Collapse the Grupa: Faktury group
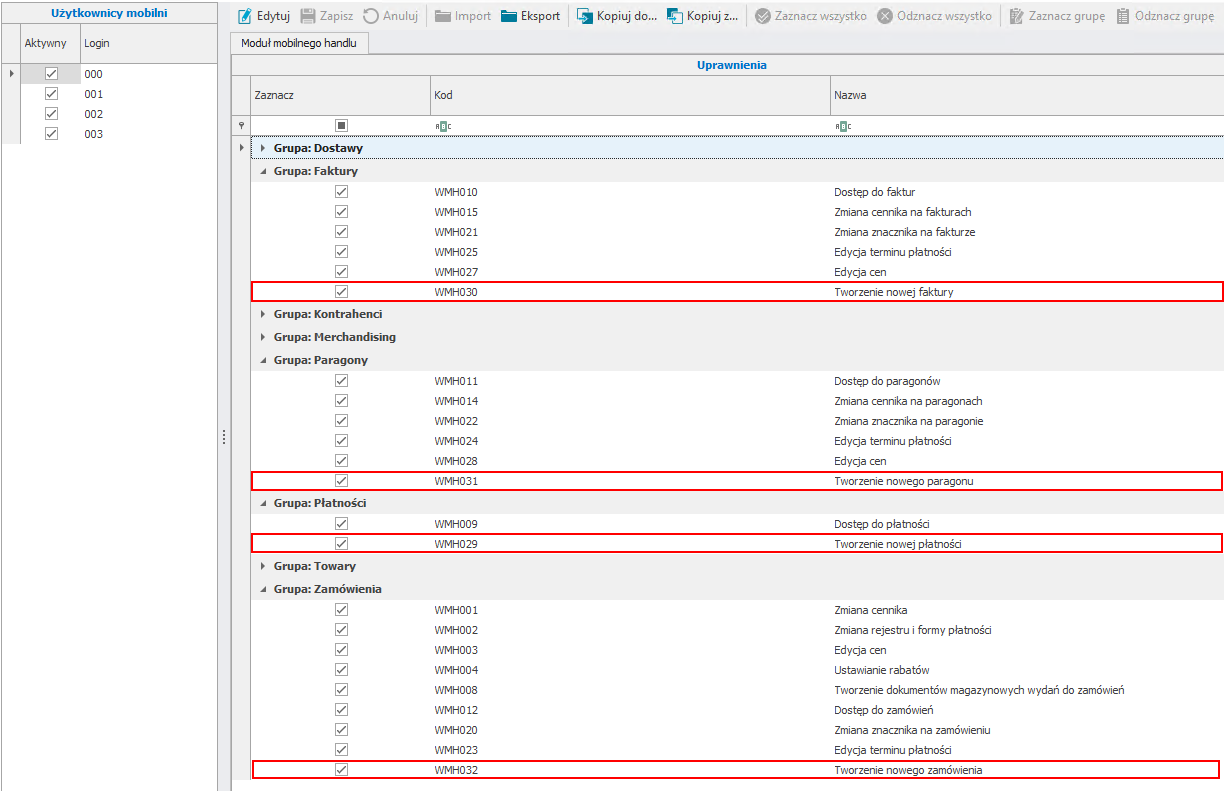1224x791 pixels. coord(263,171)
